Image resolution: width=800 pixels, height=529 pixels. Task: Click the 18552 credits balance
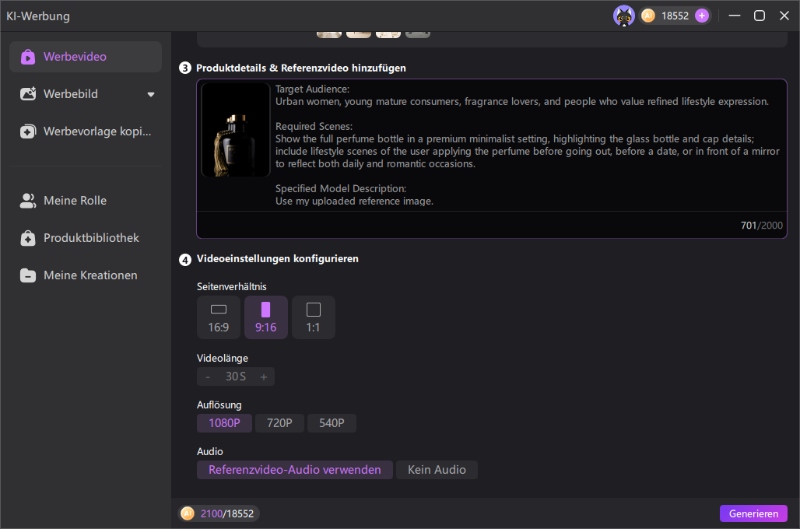coord(675,16)
